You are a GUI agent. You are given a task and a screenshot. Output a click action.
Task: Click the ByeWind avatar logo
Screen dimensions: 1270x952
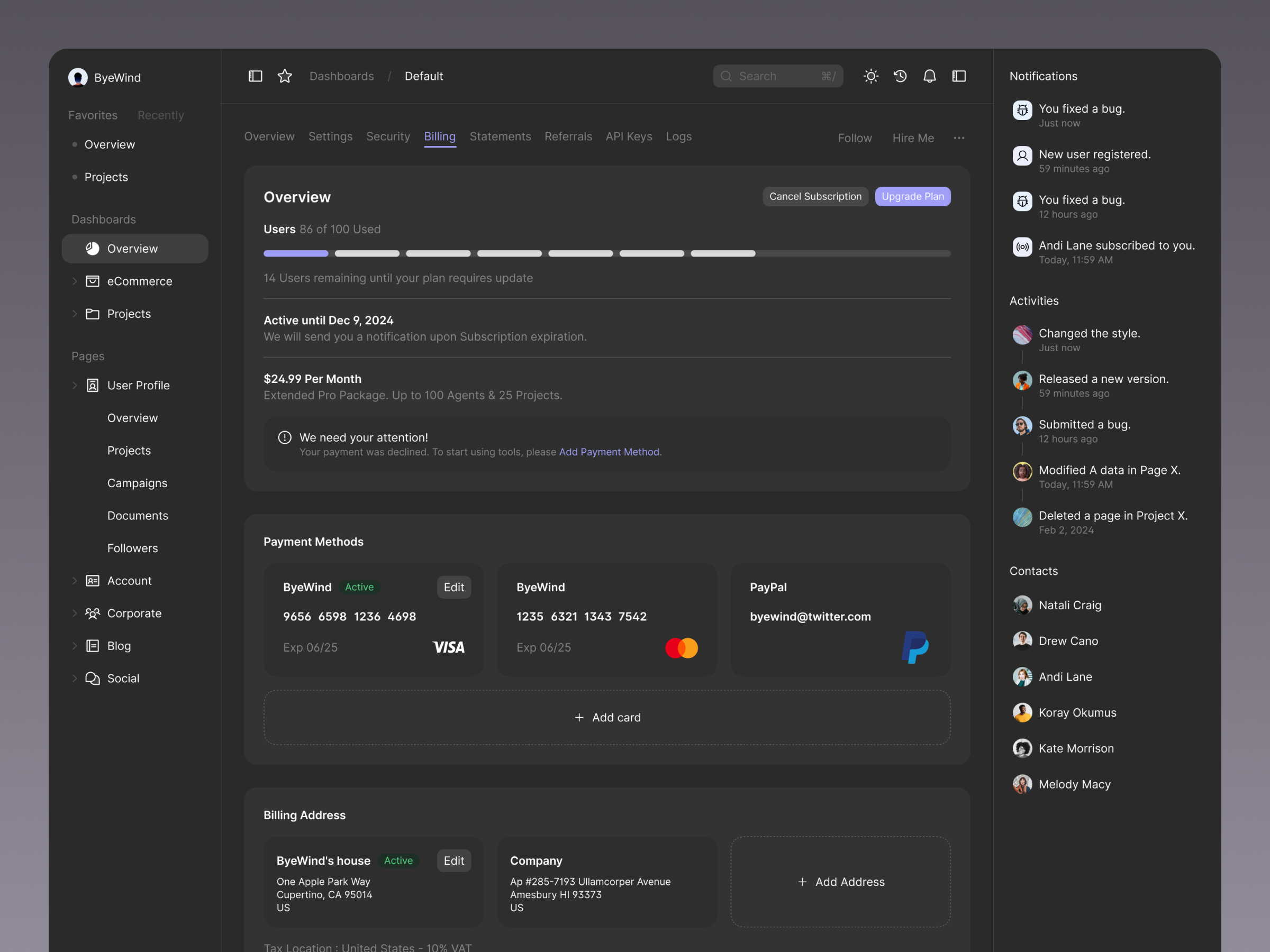pos(78,77)
